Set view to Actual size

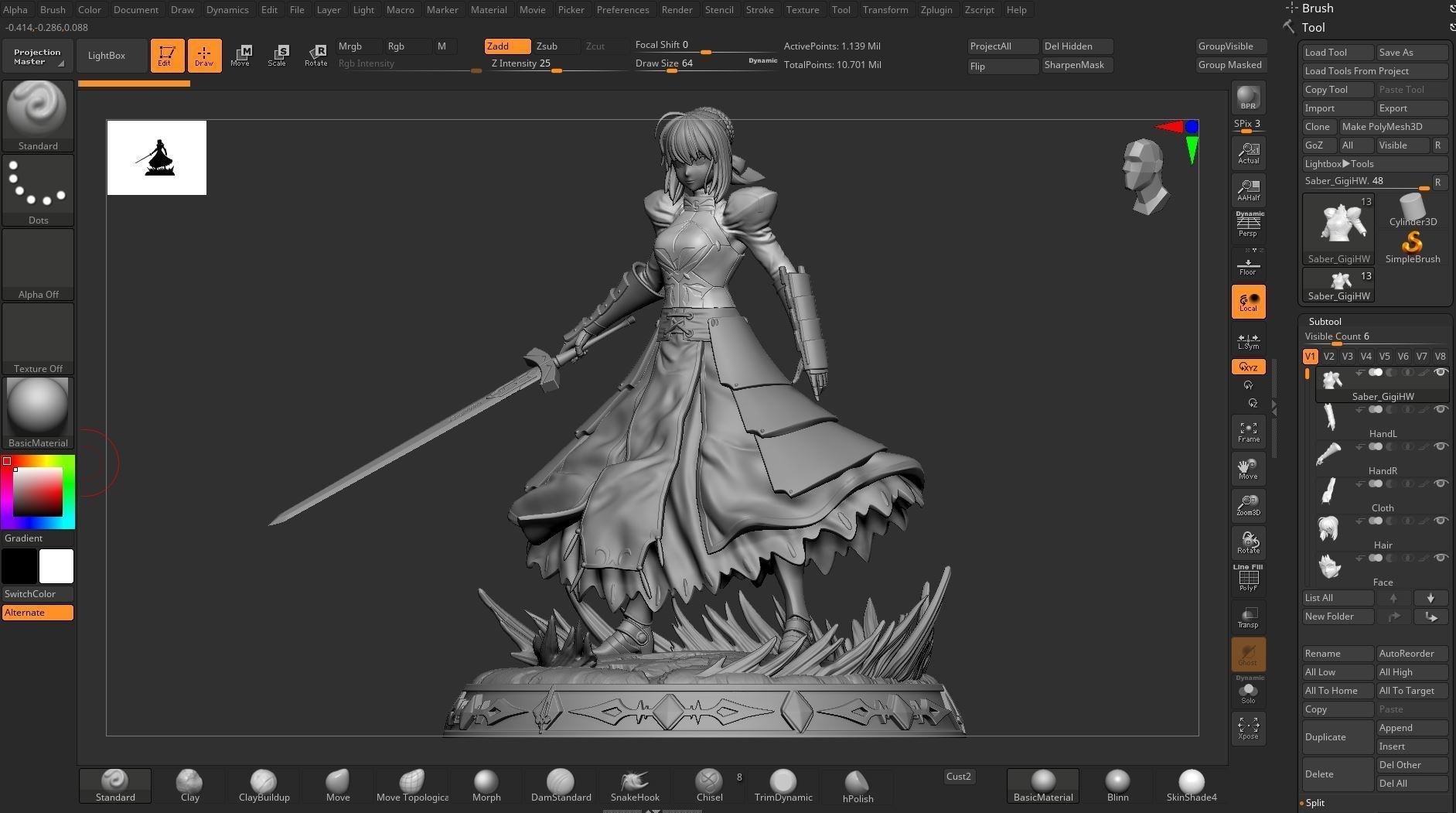1248,153
